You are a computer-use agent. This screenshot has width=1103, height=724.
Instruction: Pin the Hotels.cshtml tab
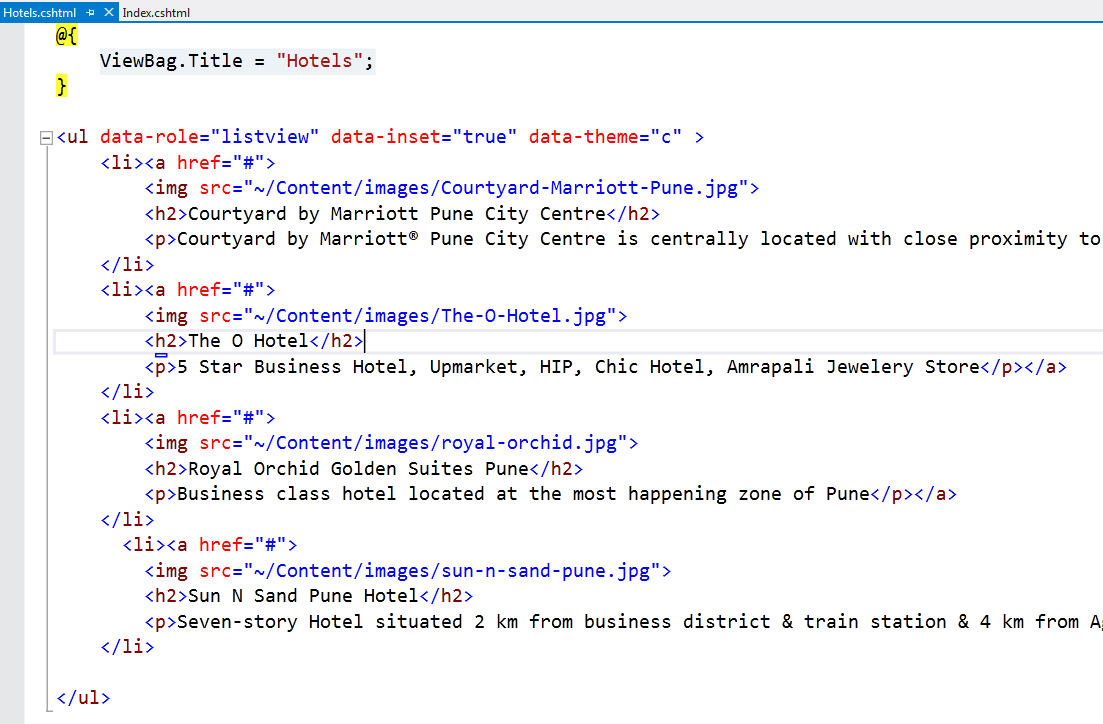tap(90, 13)
